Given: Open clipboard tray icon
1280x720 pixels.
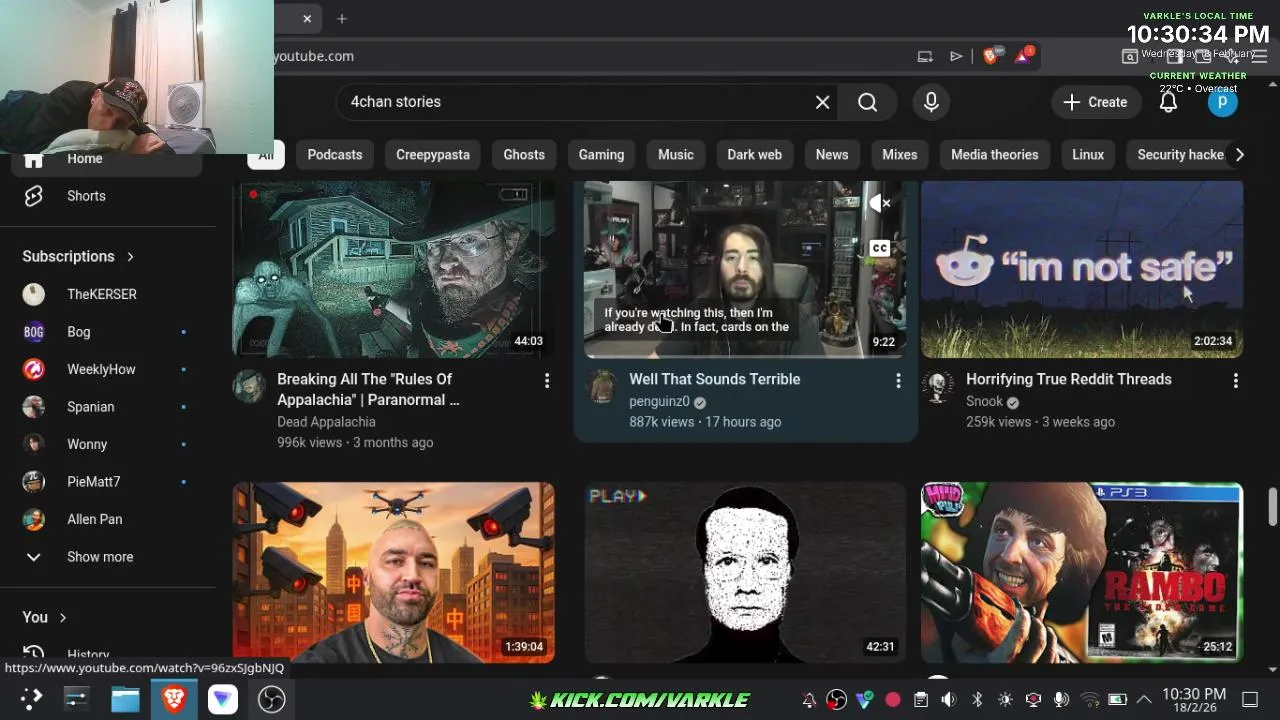Looking at the screenshot, I should coord(921,700).
